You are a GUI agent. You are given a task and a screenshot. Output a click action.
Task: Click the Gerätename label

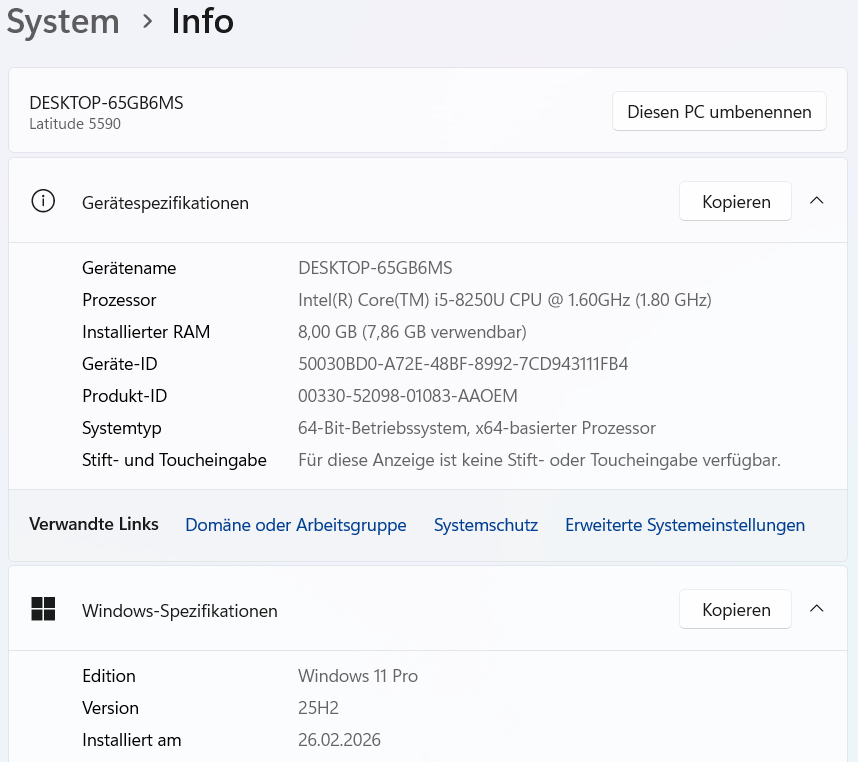pos(129,268)
